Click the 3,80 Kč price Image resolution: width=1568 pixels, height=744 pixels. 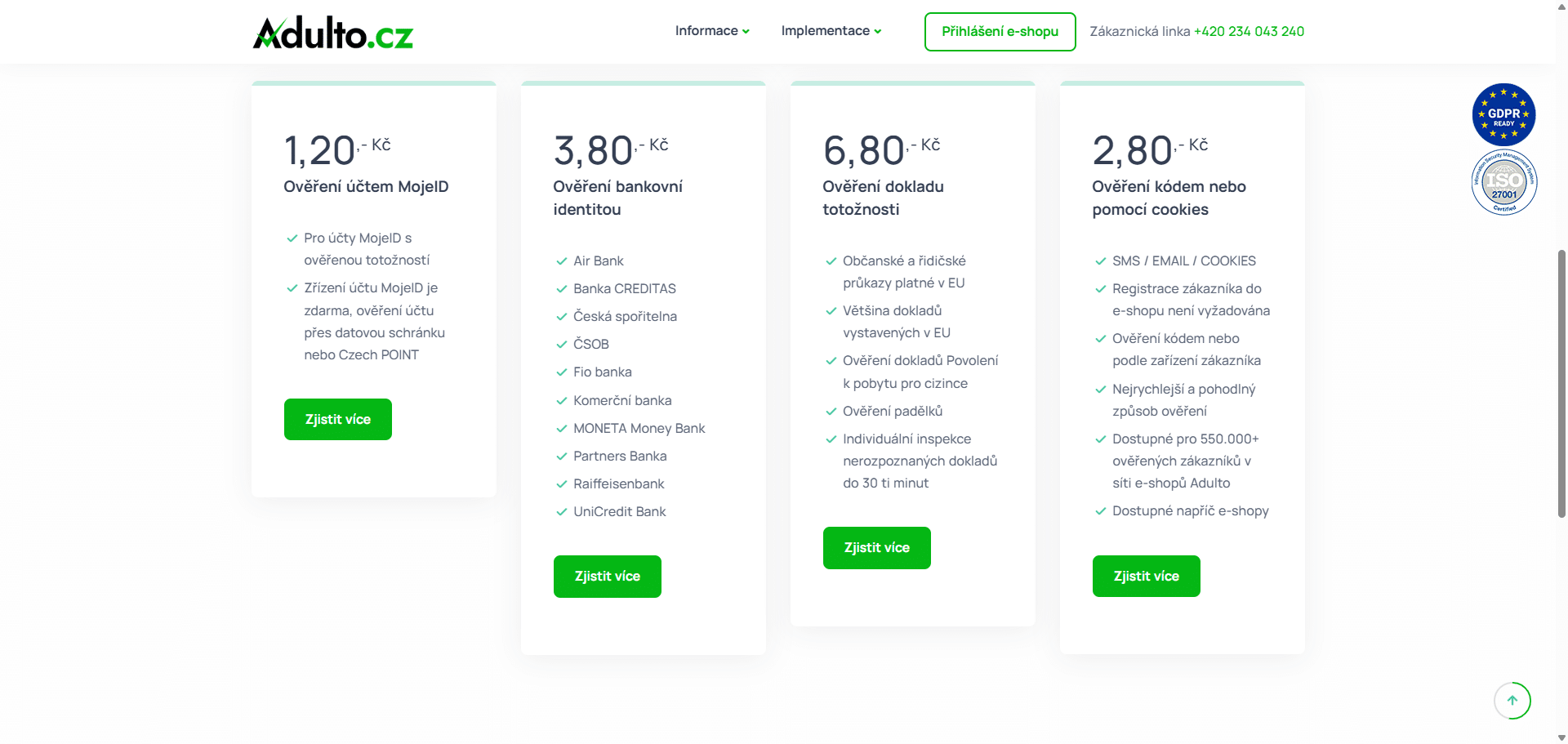pos(611,150)
